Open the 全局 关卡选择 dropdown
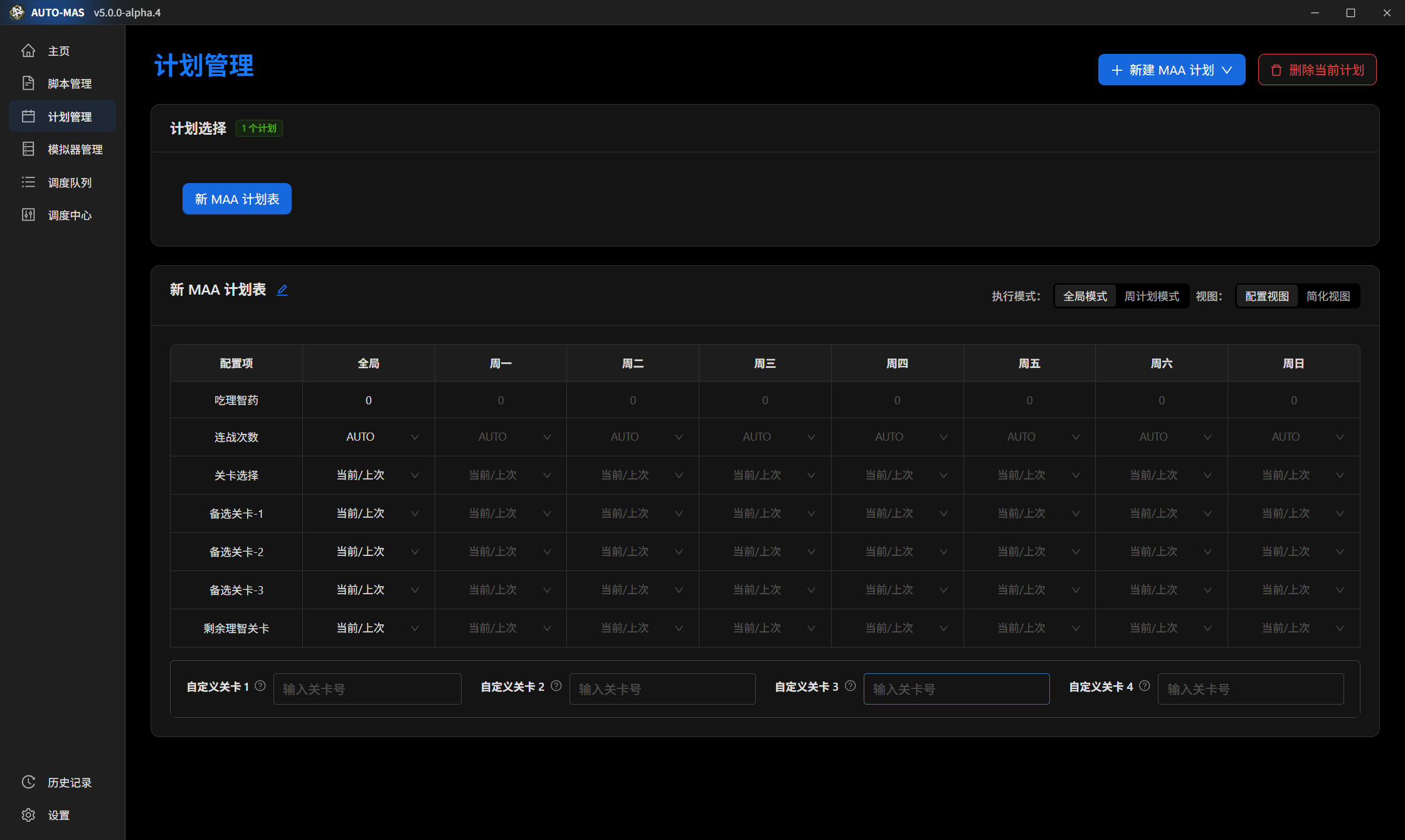1405x840 pixels. [369, 475]
